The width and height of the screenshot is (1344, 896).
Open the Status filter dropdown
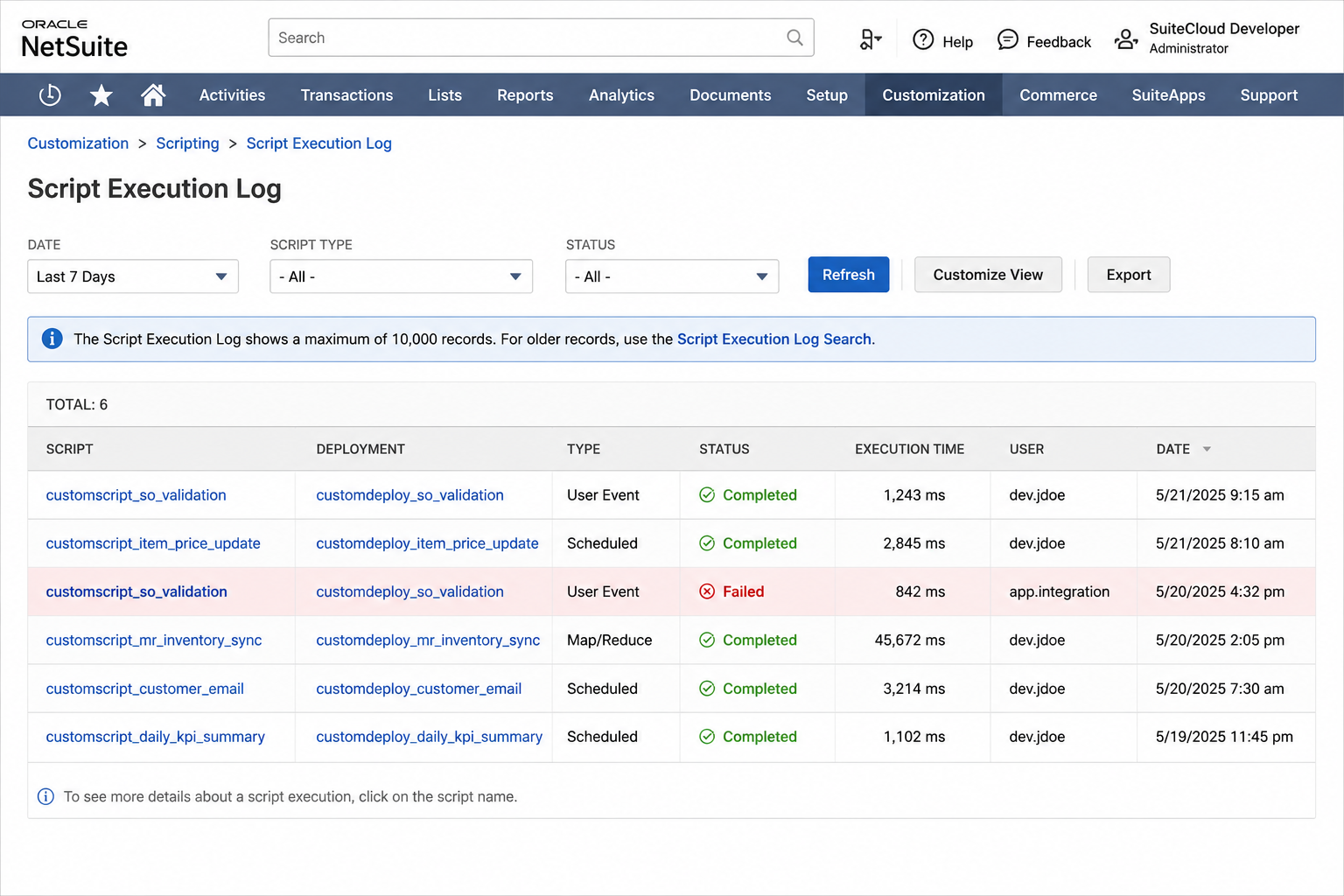coord(672,276)
